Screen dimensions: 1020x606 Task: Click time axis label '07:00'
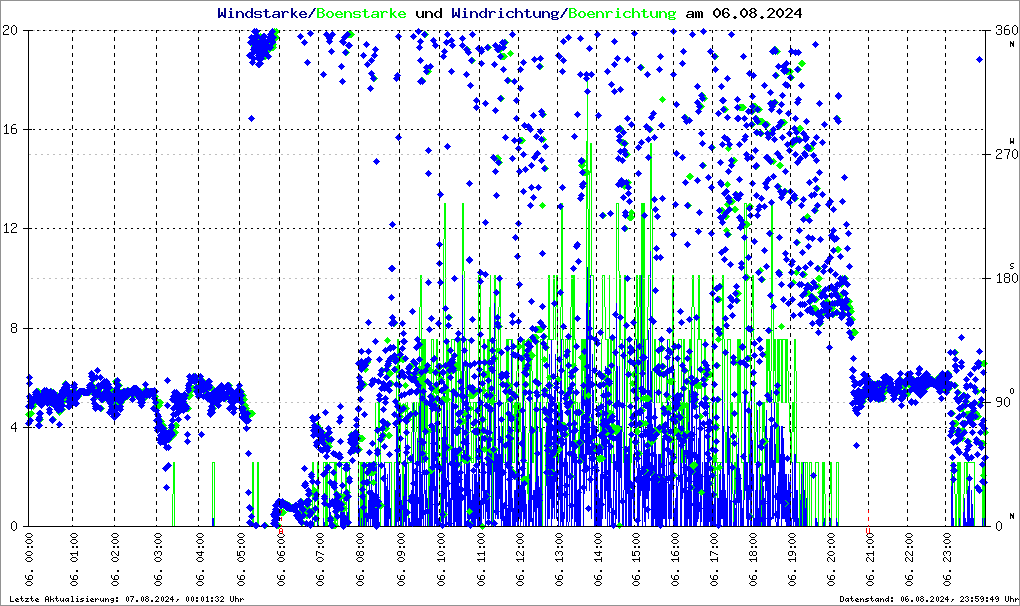(320, 548)
